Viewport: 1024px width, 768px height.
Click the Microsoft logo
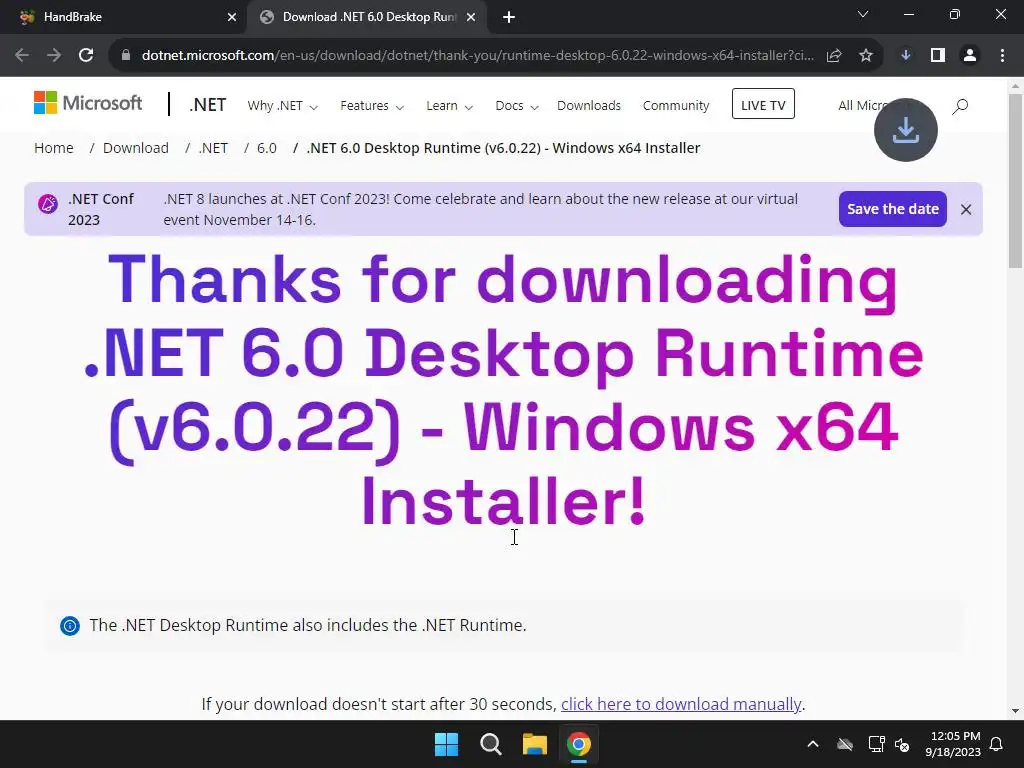click(x=88, y=103)
